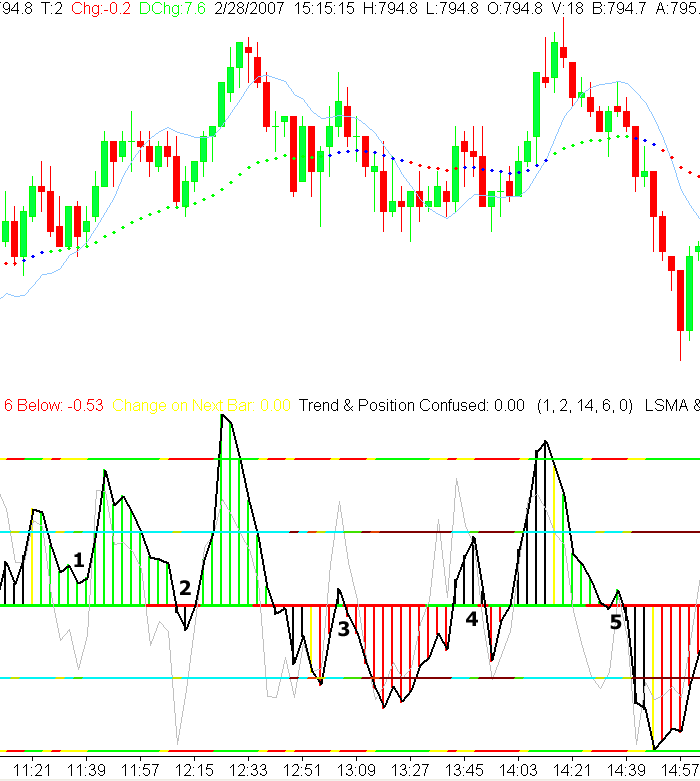Select the '12:15' time axis label

click(x=194, y=770)
